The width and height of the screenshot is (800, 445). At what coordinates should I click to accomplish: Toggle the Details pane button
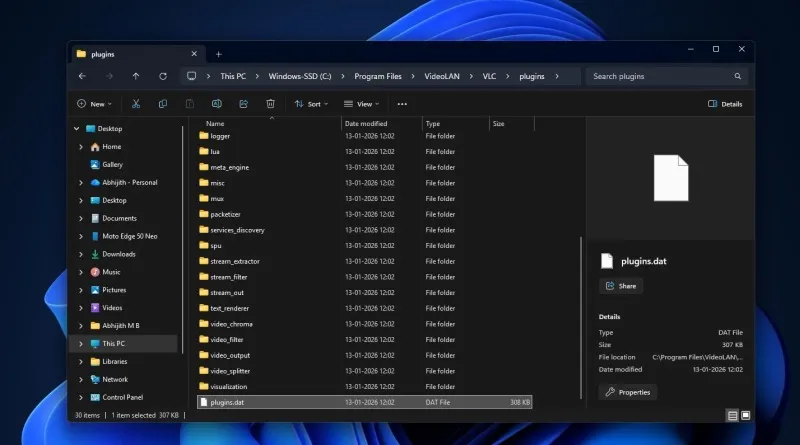click(725, 104)
